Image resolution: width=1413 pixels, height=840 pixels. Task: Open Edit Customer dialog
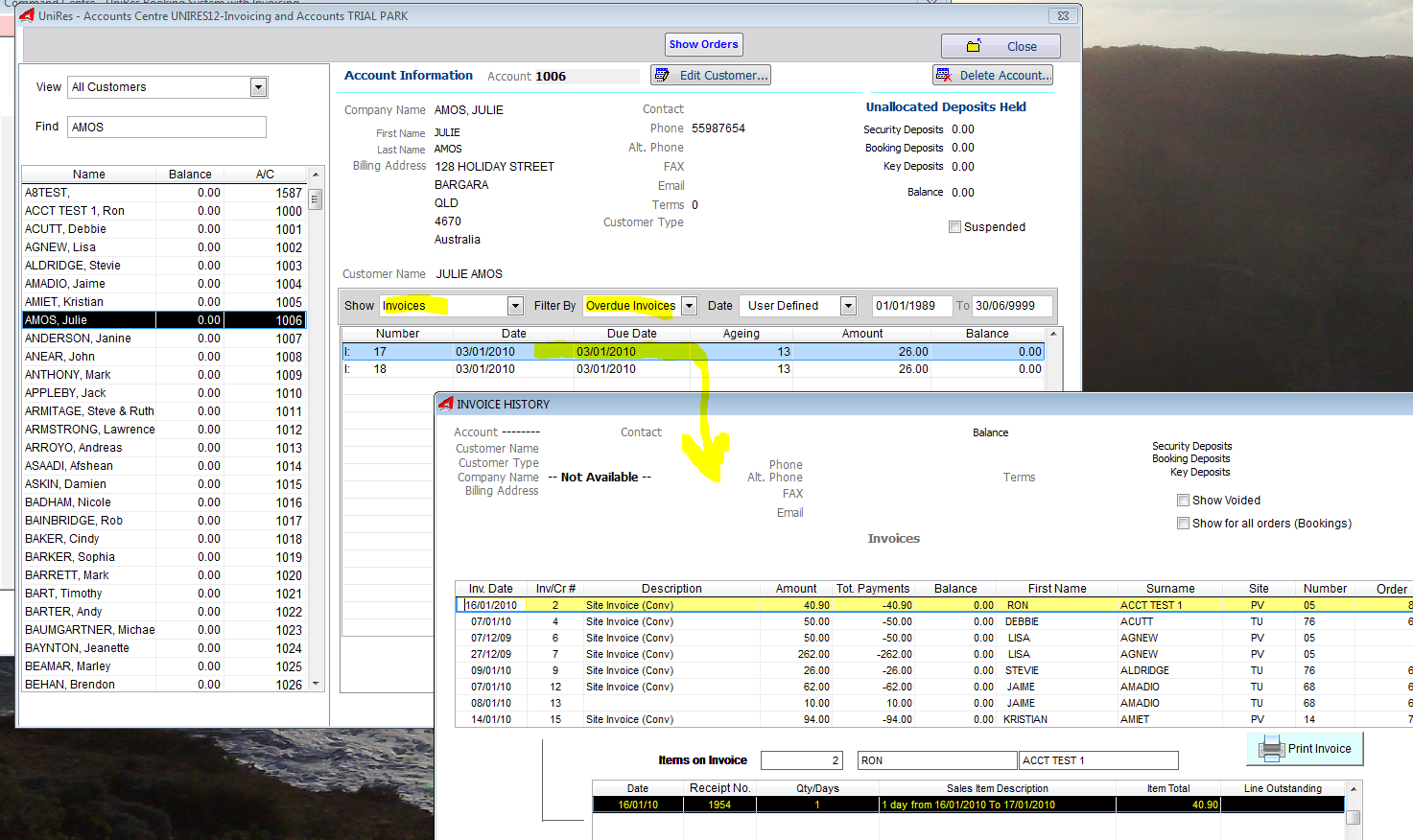pyautogui.click(x=711, y=75)
